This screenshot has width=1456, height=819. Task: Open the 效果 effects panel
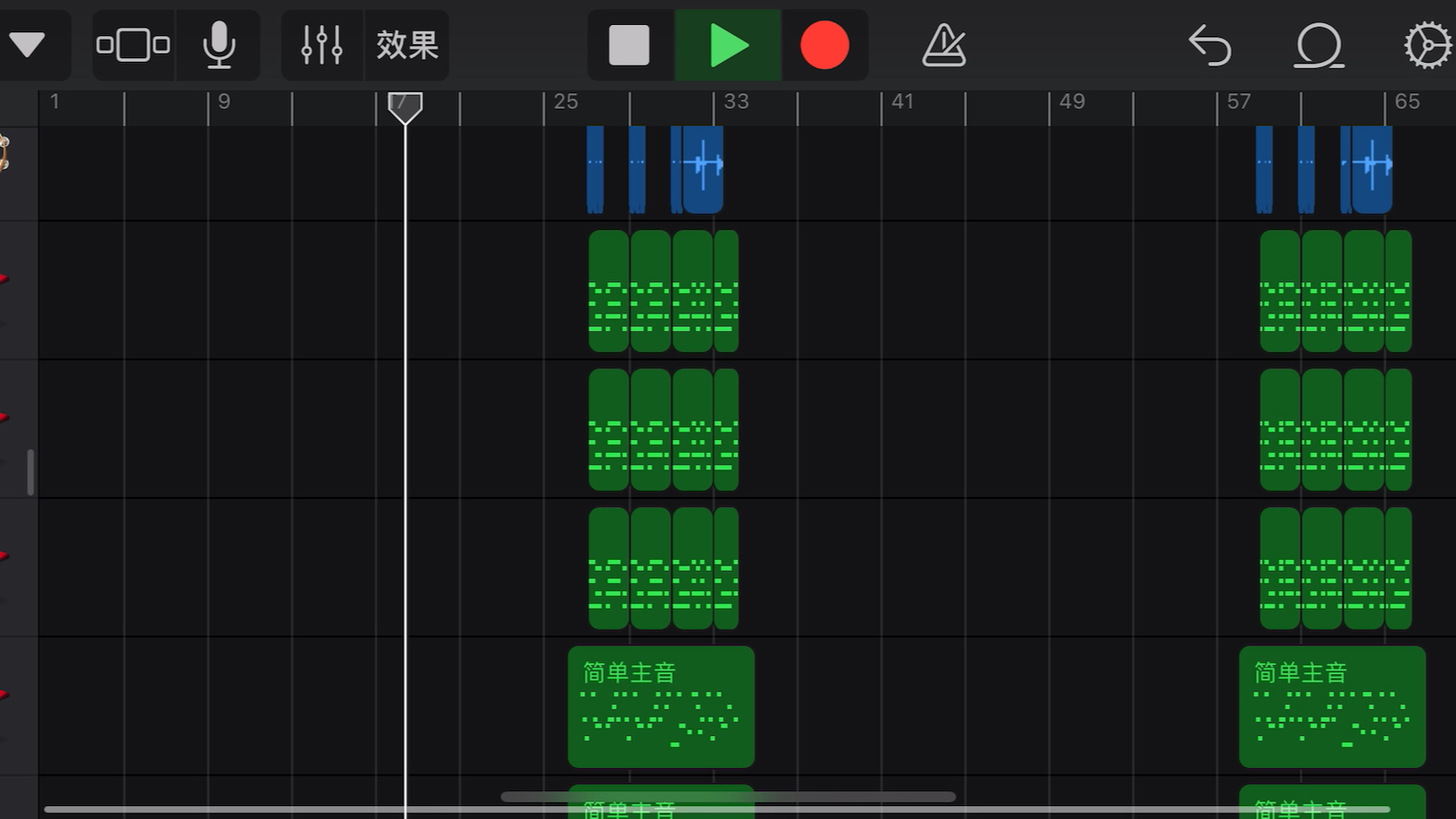click(407, 44)
